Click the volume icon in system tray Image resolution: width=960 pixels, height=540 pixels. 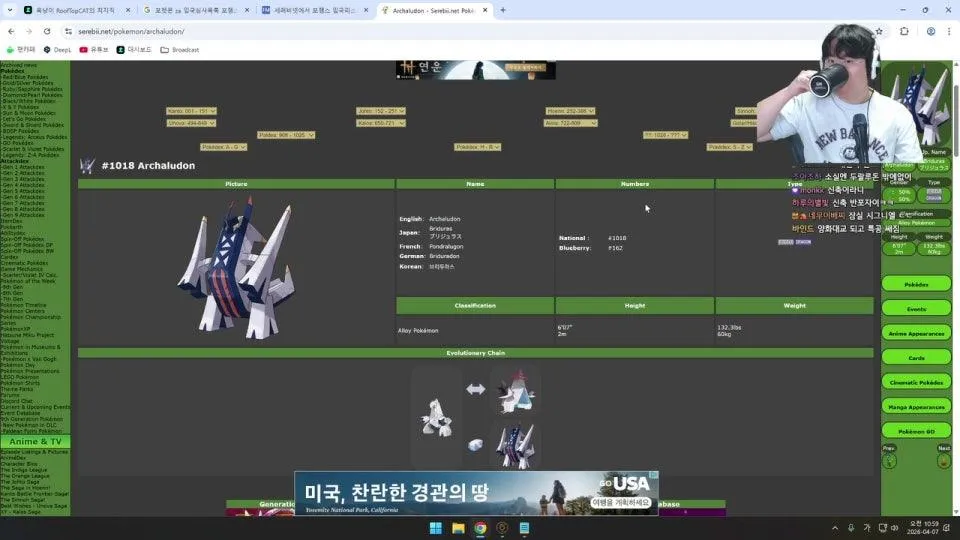(894, 528)
